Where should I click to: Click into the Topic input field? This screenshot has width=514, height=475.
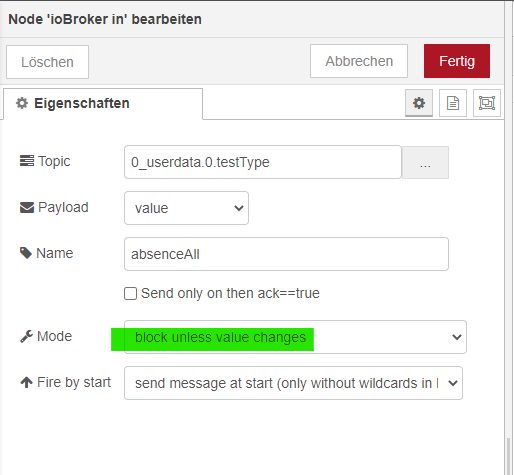pyautogui.click(x=263, y=162)
